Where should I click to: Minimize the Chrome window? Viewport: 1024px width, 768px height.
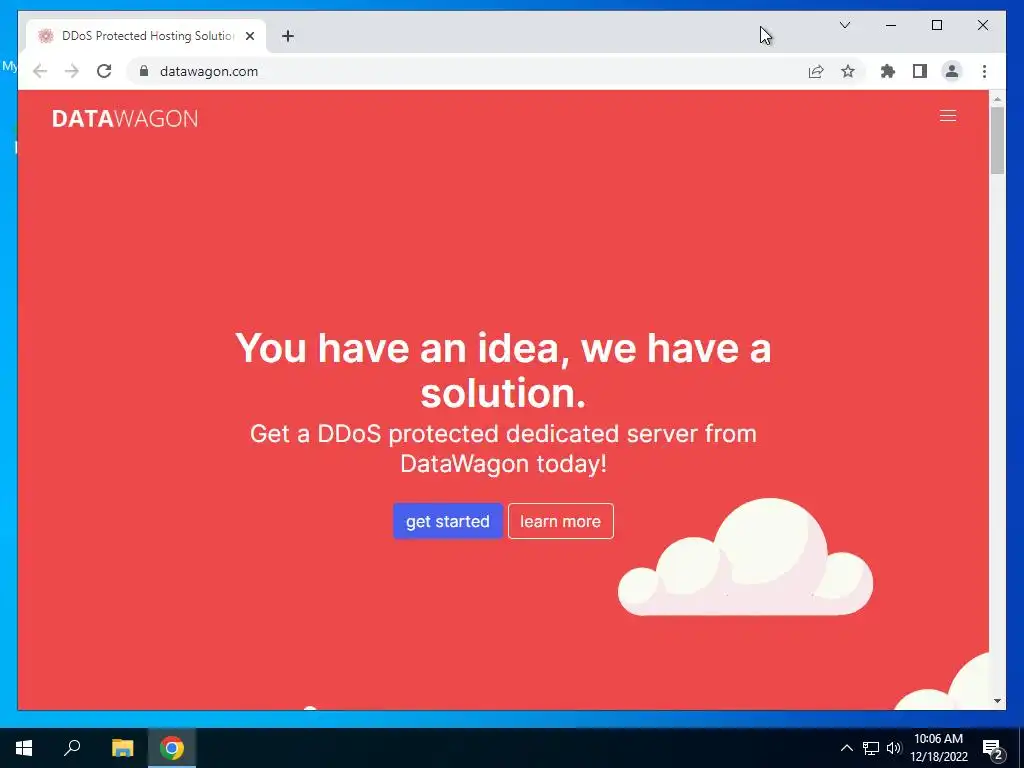(x=891, y=25)
